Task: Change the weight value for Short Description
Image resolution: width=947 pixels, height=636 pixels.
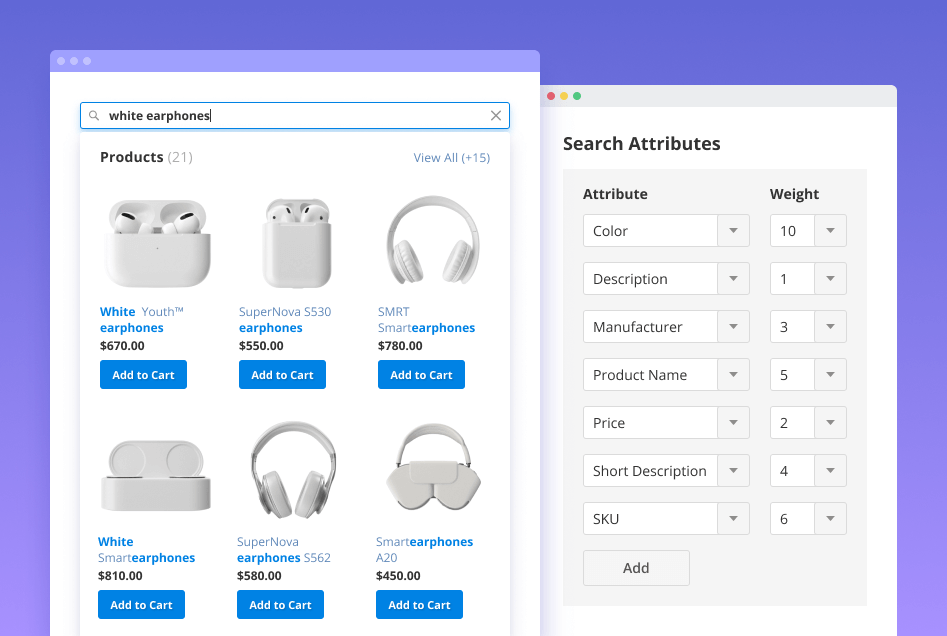Action: (831, 470)
